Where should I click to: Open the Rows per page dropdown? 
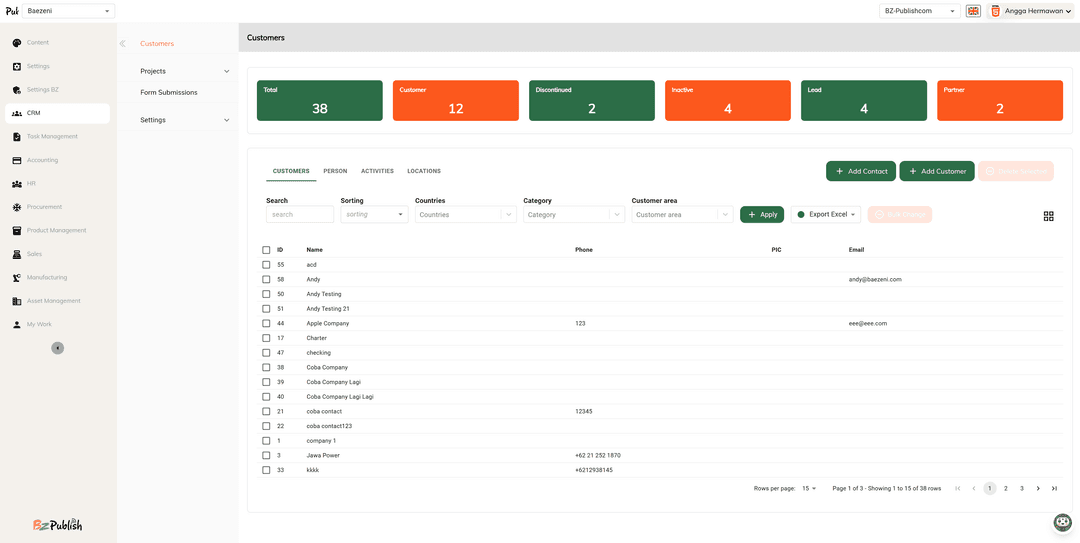tap(809, 489)
